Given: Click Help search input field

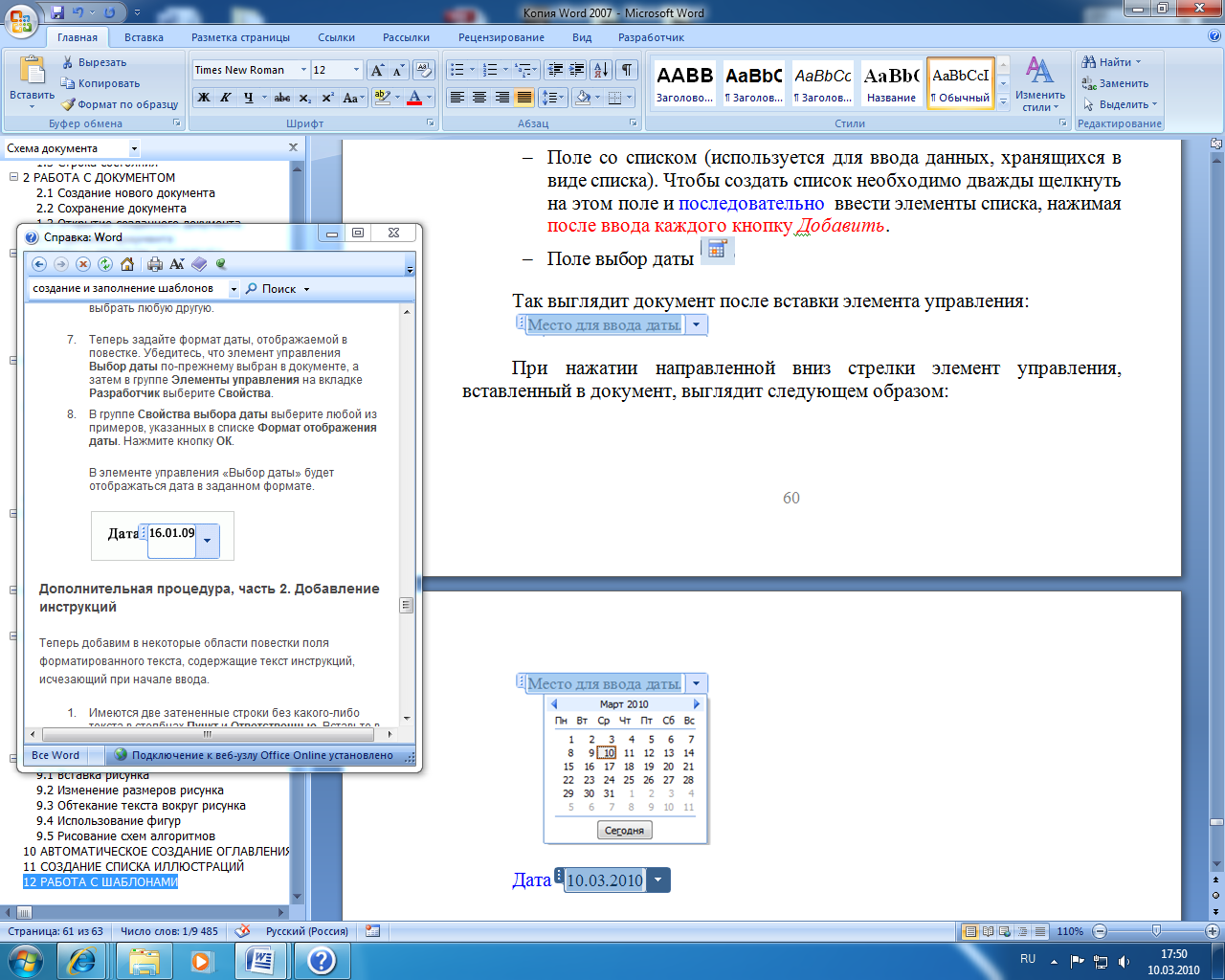Looking at the screenshot, I should point(128,288).
